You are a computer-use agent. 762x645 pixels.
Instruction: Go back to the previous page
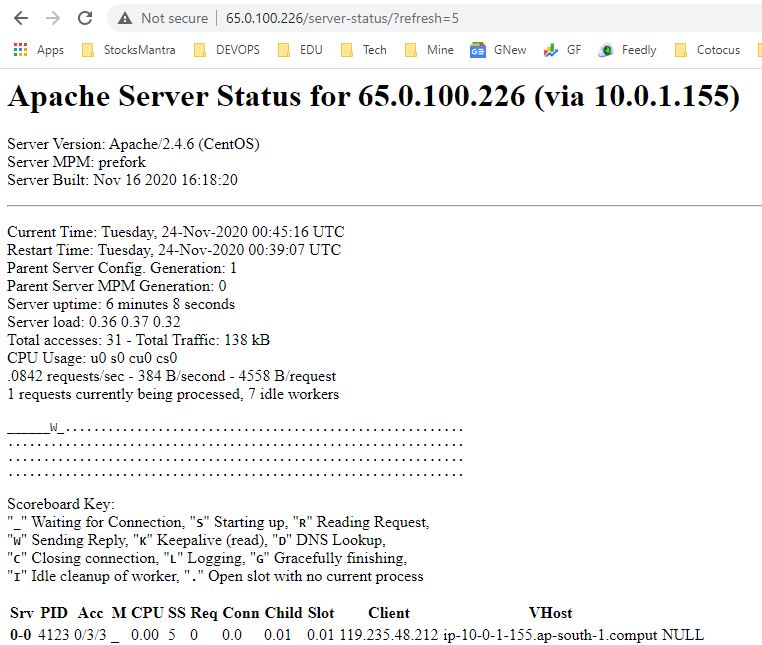(20, 18)
